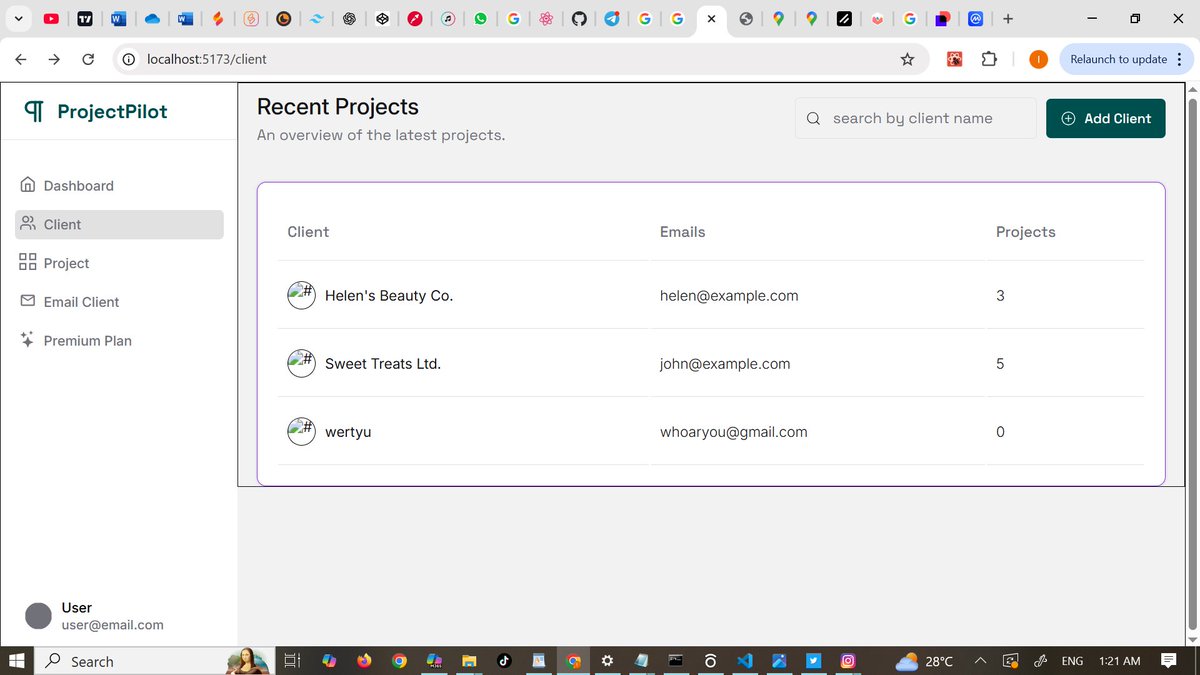Open the tab search dropdown arrow
Image resolution: width=1200 pixels, height=675 pixels.
[x=18, y=18]
